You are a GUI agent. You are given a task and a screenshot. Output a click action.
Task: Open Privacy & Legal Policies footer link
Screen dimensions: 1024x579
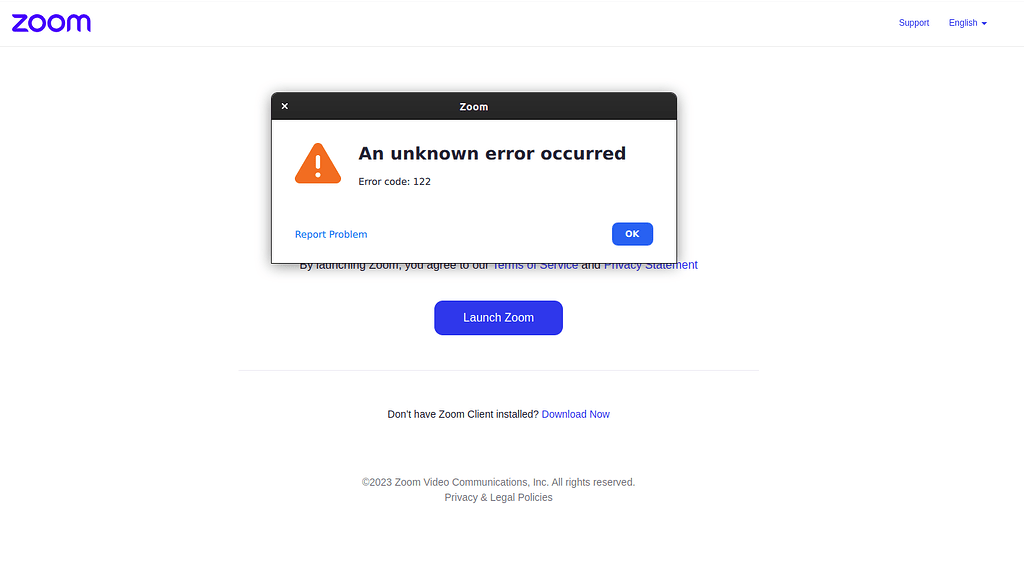pos(498,497)
